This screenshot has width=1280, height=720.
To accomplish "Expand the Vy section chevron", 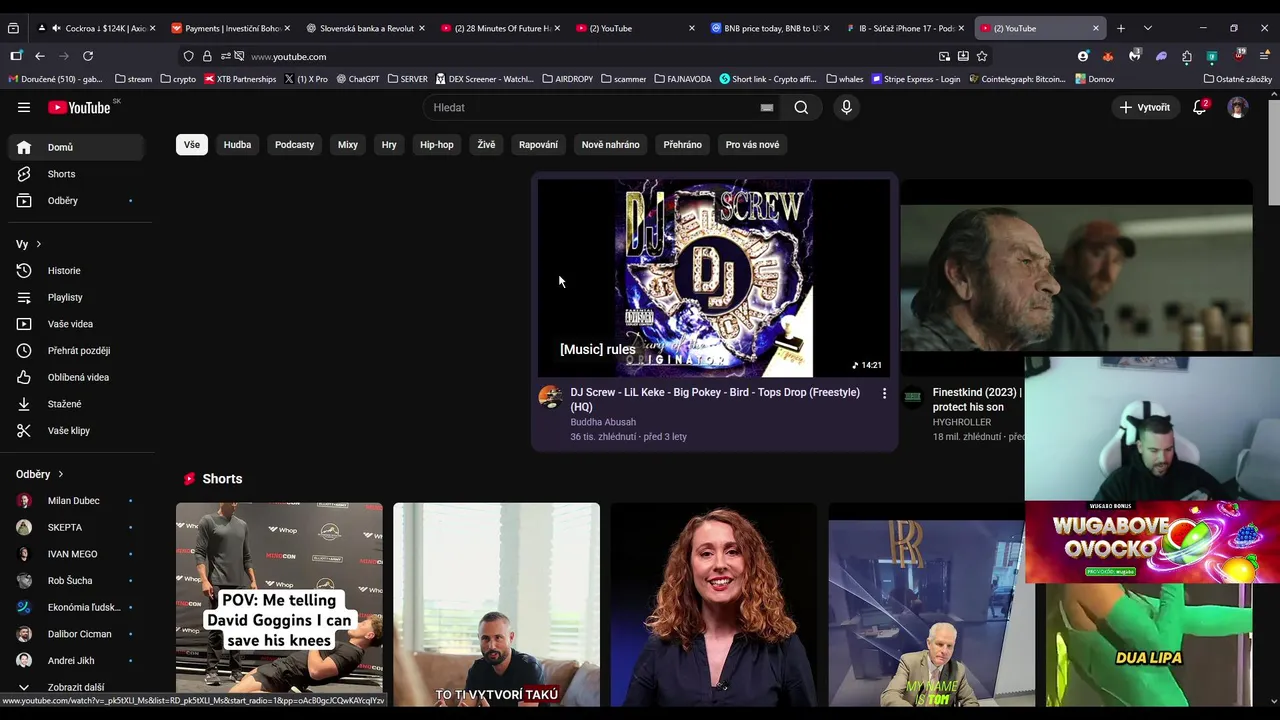I will tap(39, 244).
